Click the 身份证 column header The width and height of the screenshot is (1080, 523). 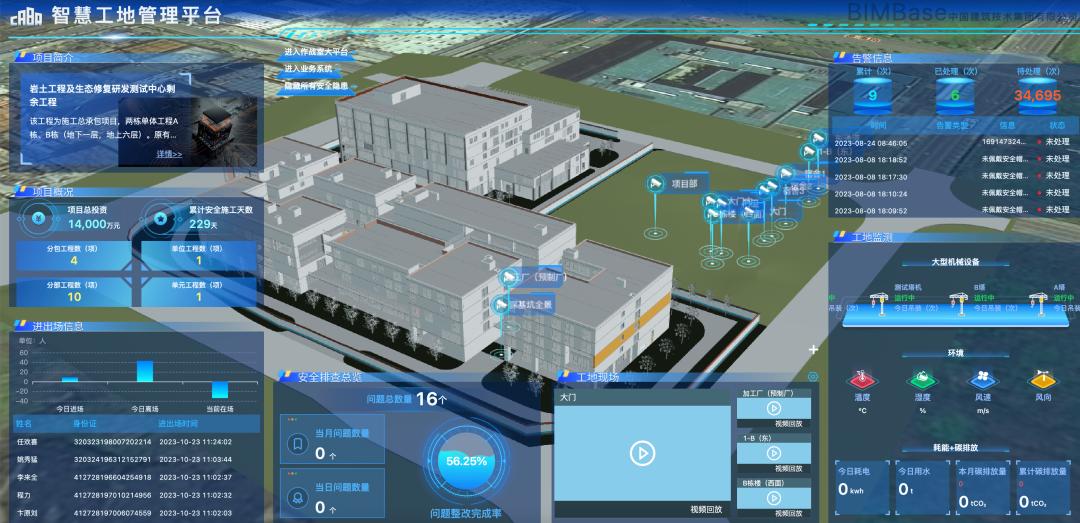coord(83,424)
